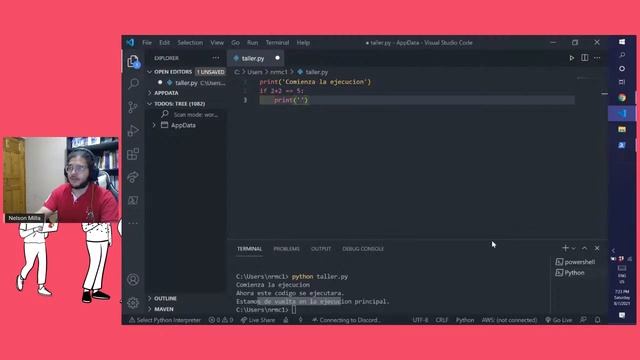Open the Live Share view icon
The image size is (640, 360).
[133, 177]
